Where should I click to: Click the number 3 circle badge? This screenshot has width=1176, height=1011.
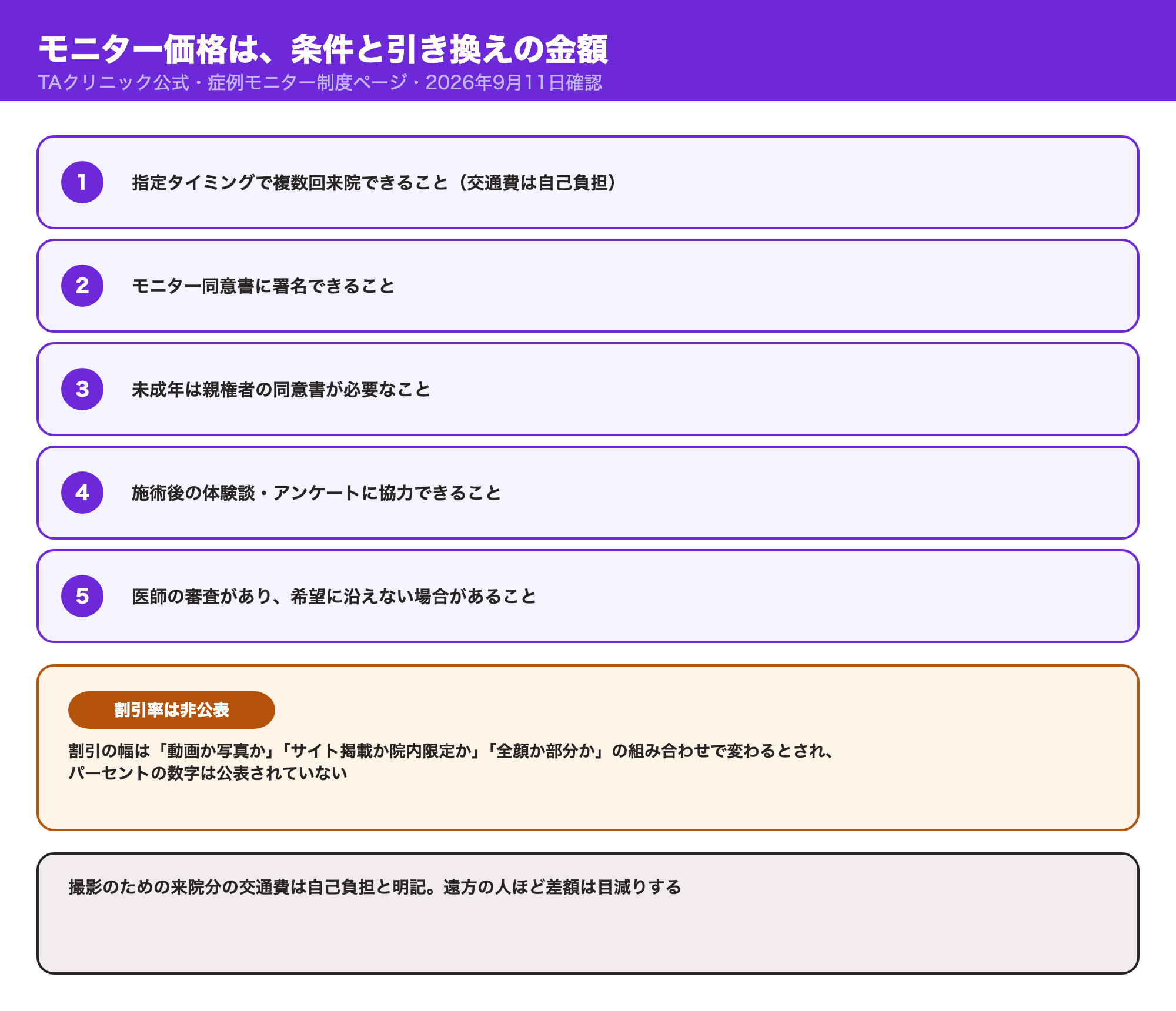pos(82,389)
